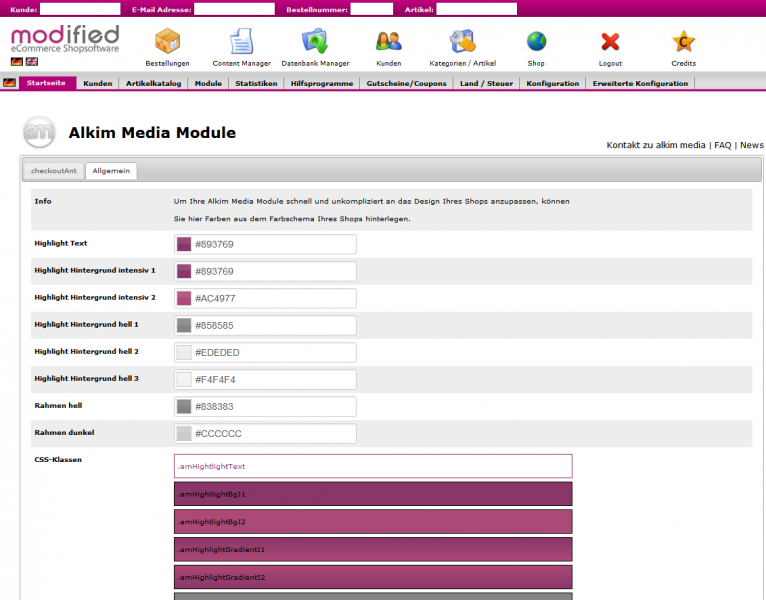Focus the Kunde search field
The image size is (766, 600).
pyautogui.click(x=80, y=9)
